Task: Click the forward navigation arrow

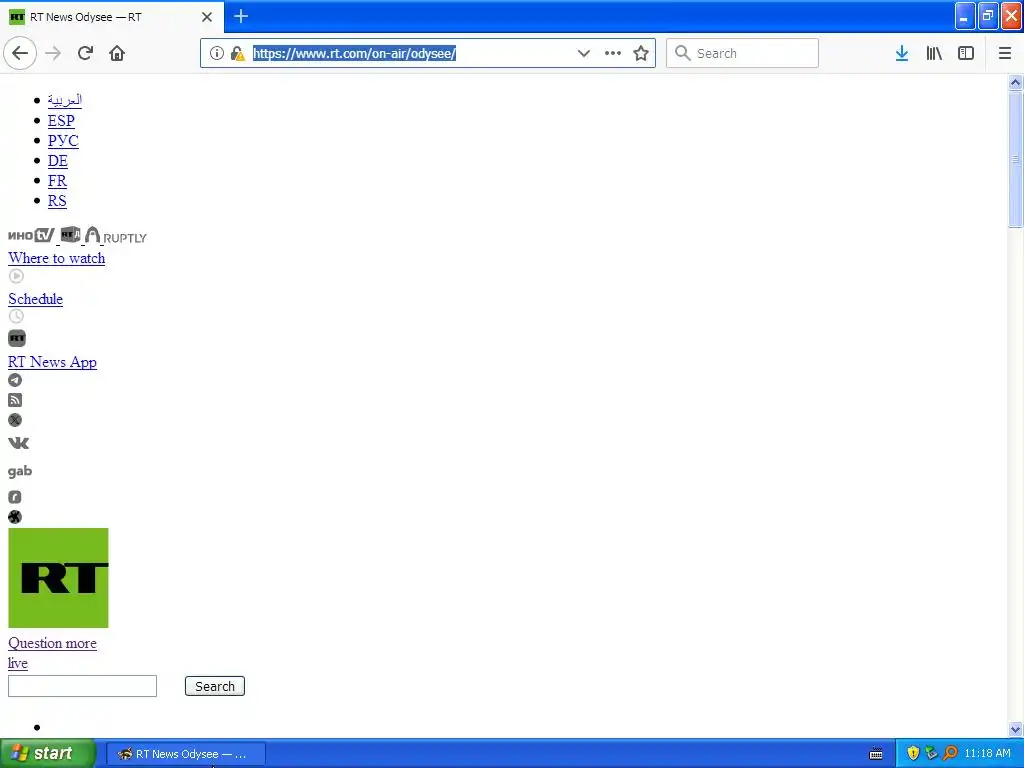Action: (x=53, y=53)
